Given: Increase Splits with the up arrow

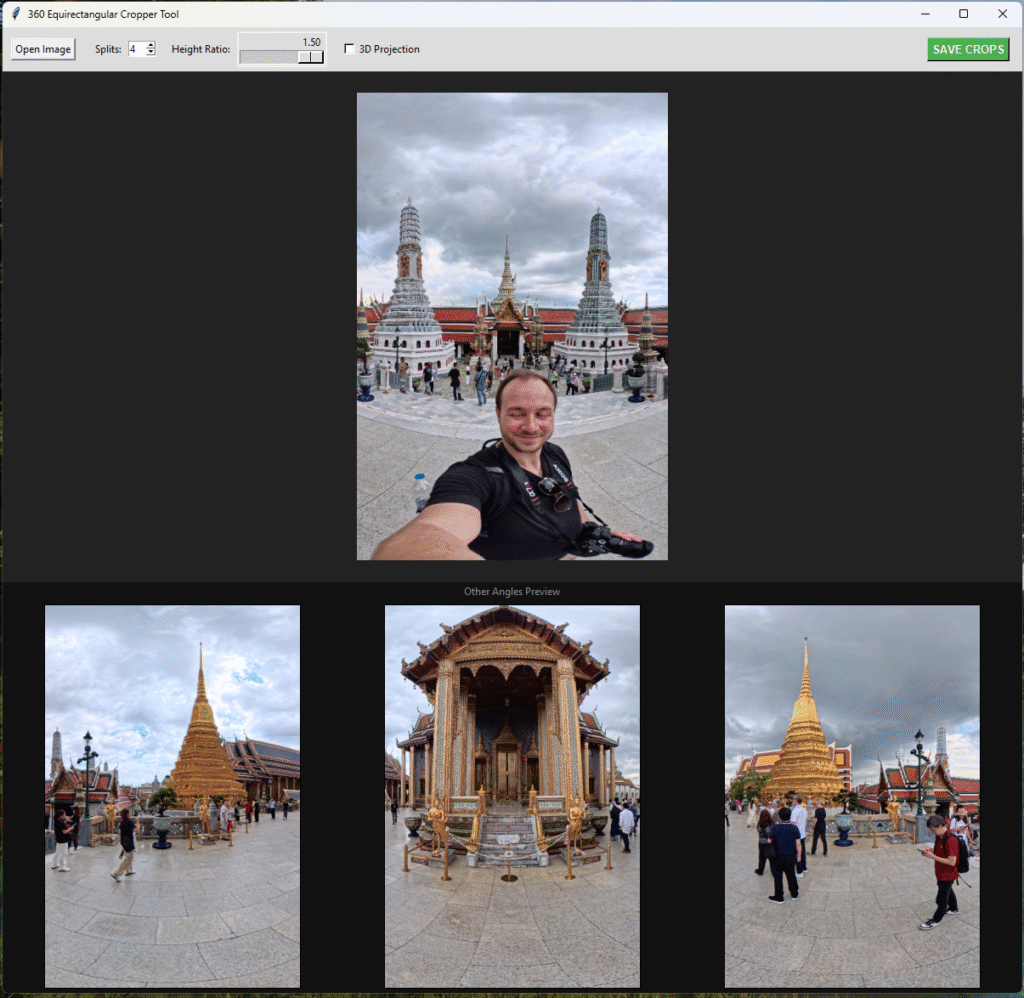Looking at the screenshot, I should click(x=151, y=45).
